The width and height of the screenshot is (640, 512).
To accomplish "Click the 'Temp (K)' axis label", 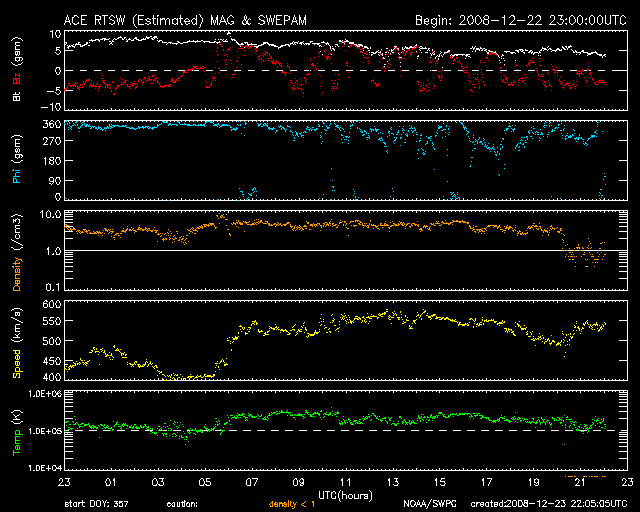I will click(x=17, y=432).
